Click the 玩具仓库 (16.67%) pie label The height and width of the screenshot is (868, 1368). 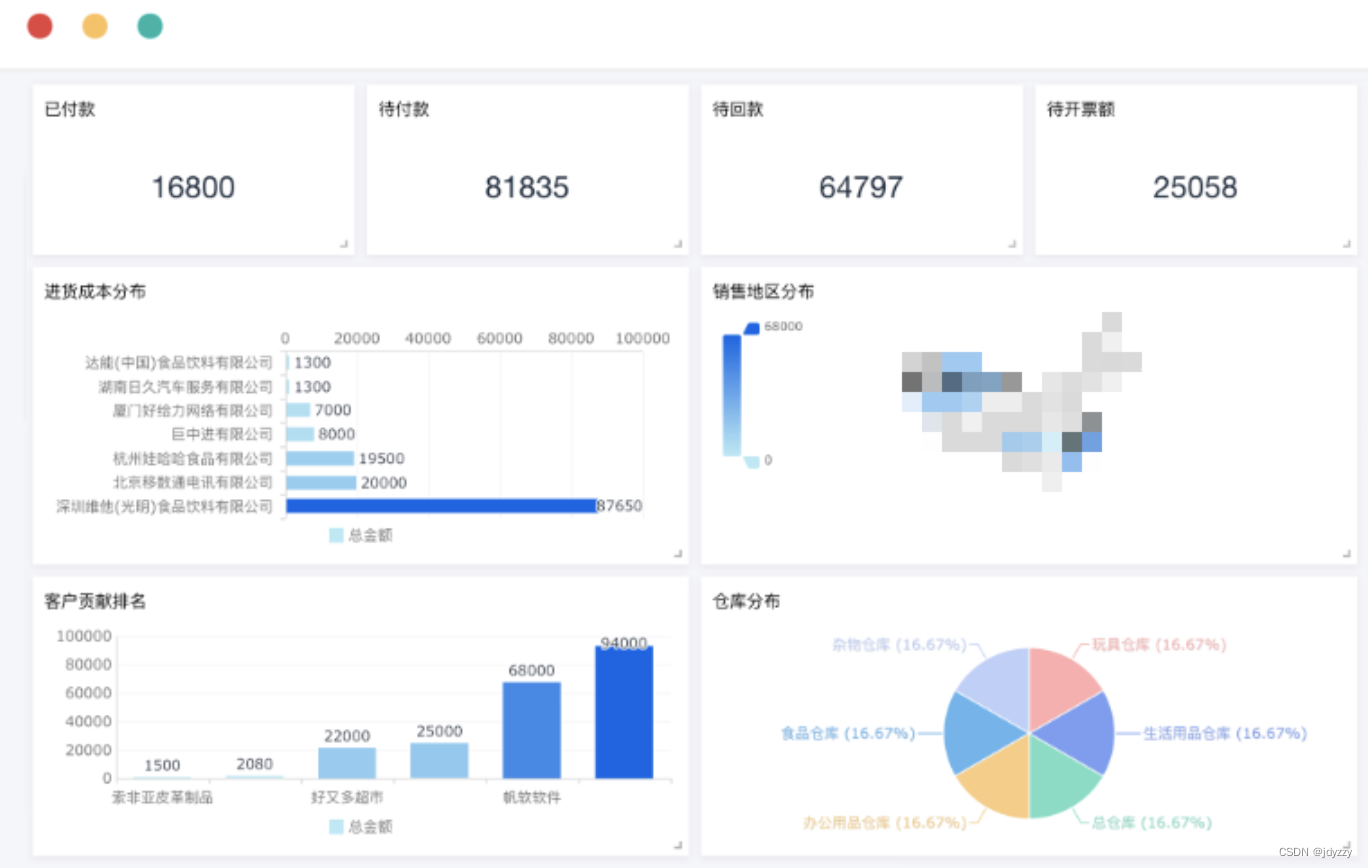(1159, 645)
